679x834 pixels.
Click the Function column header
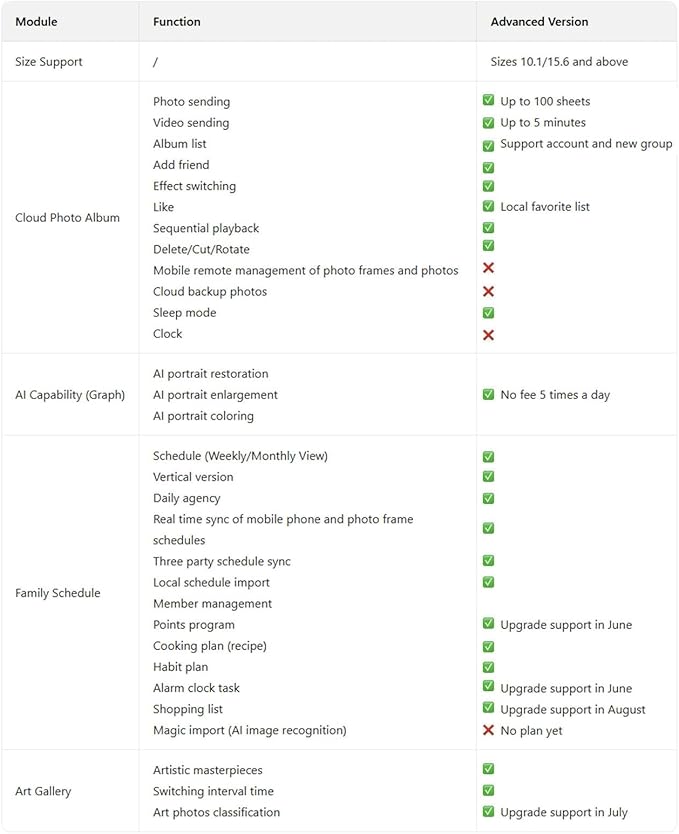pos(177,22)
